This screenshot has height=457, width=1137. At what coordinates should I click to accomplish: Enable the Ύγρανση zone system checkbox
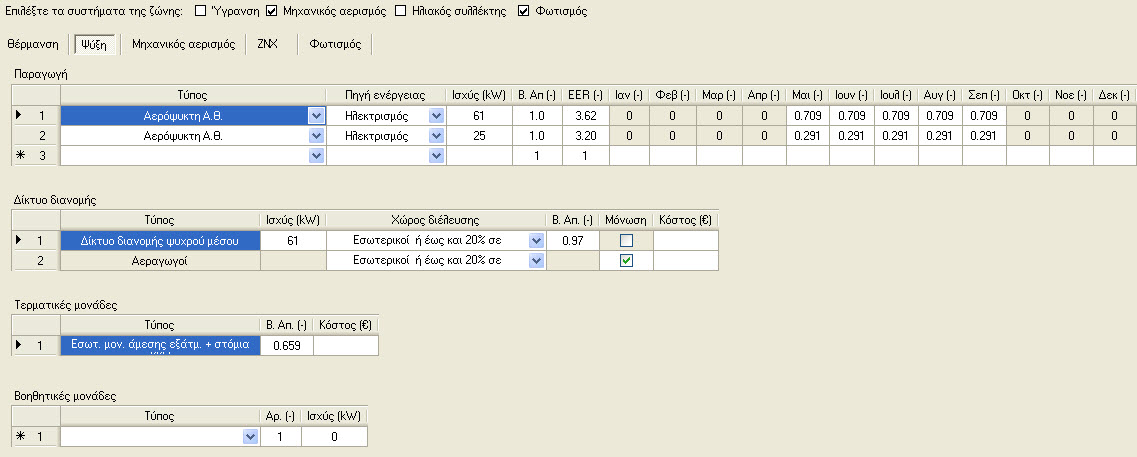pos(199,12)
